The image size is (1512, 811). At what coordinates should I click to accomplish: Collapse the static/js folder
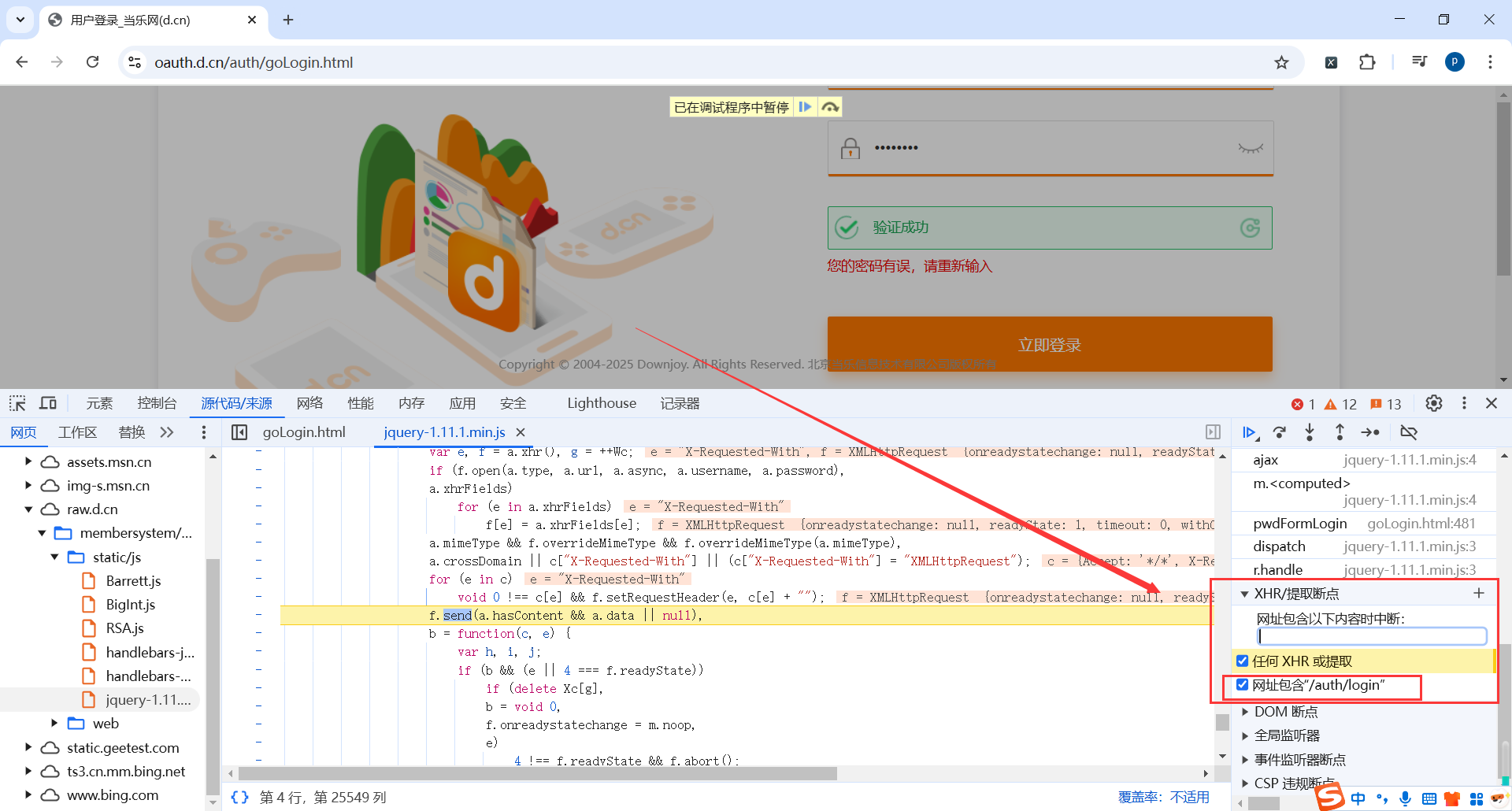pos(54,557)
